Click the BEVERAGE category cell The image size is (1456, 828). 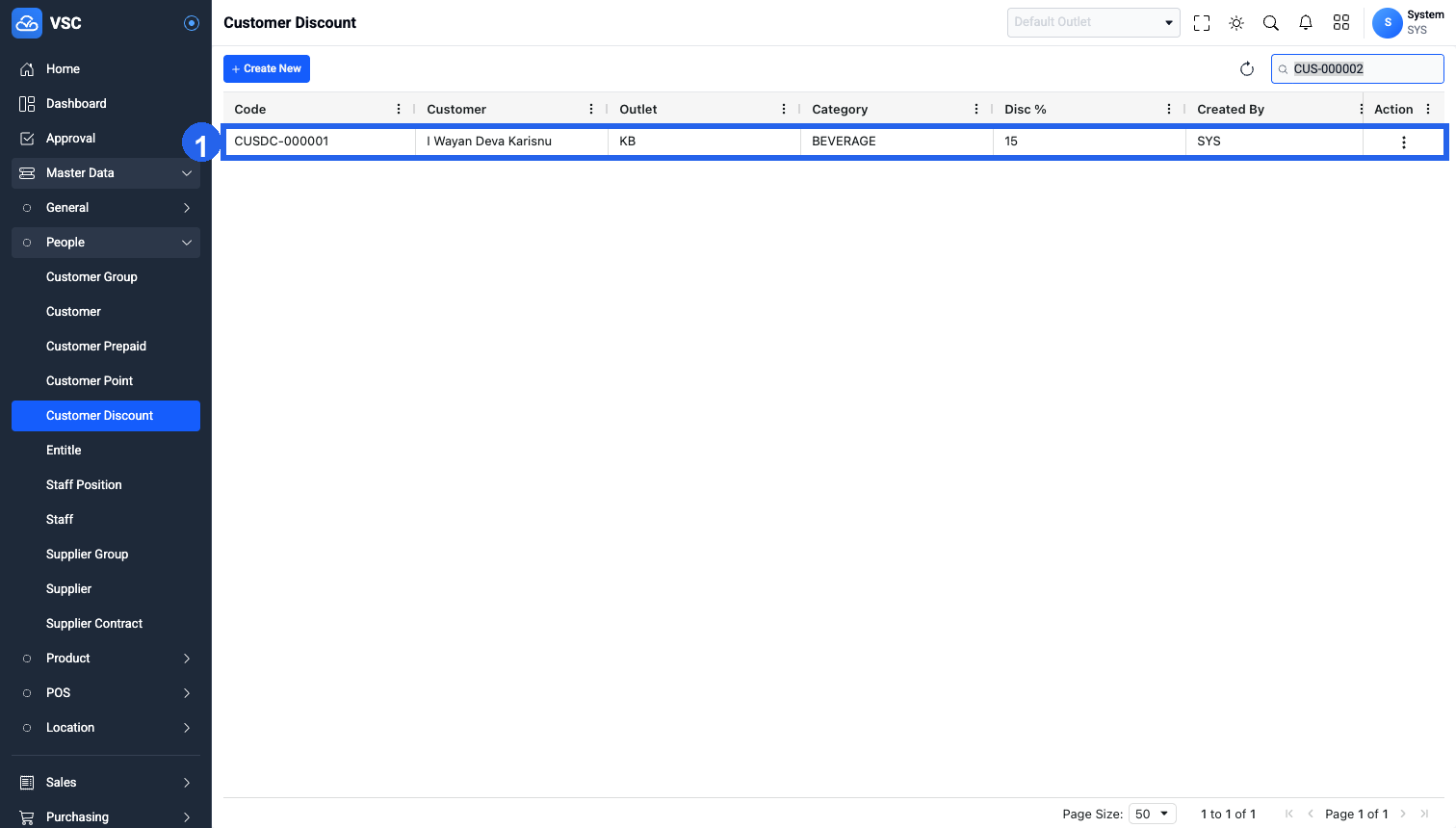click(x=897, y=142)
